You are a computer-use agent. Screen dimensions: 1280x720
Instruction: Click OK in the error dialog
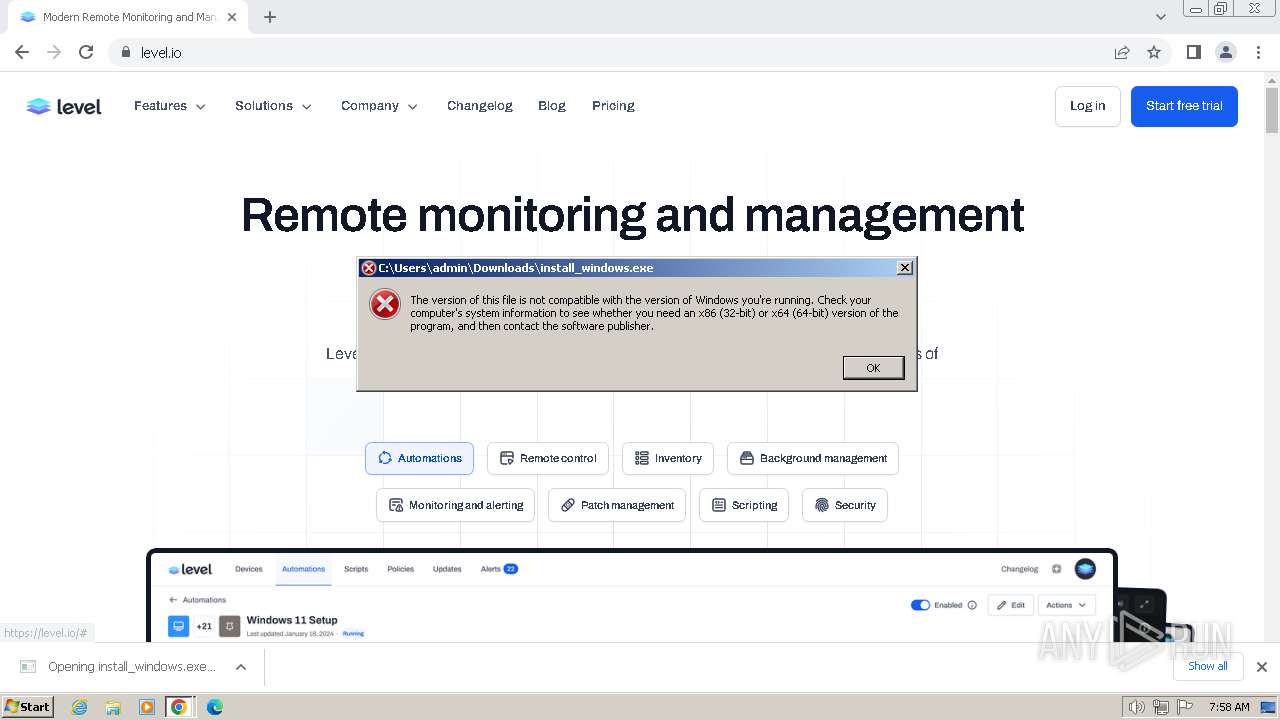coord(873,368)
